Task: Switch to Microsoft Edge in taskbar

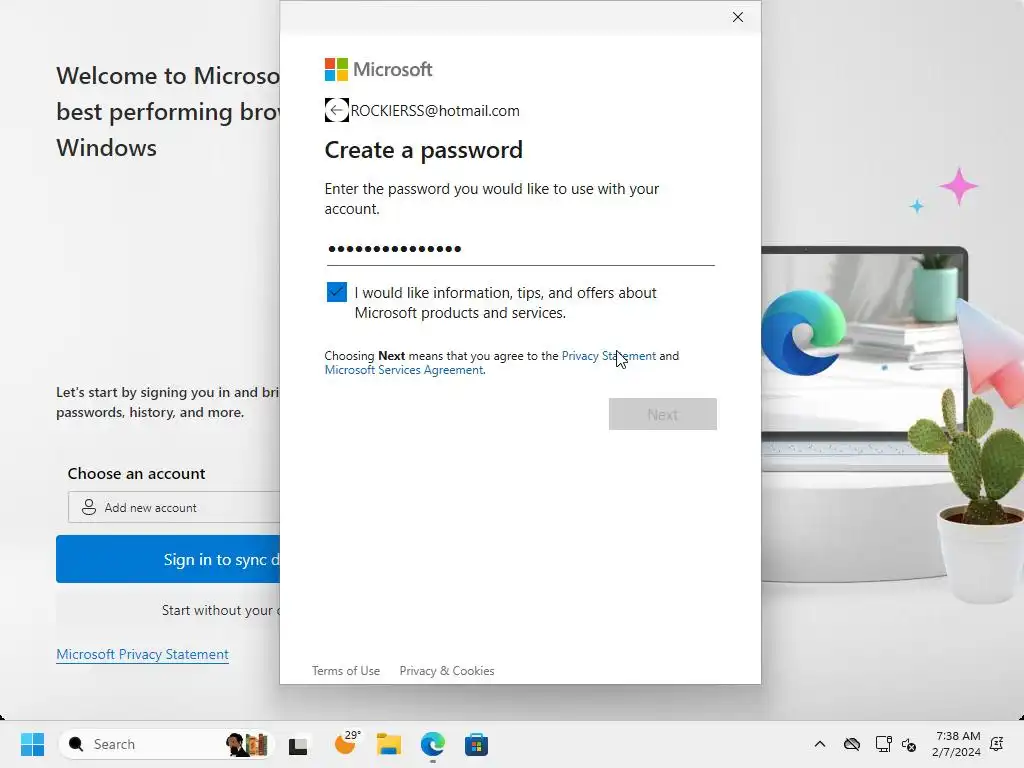Action: tap(432, 744)
